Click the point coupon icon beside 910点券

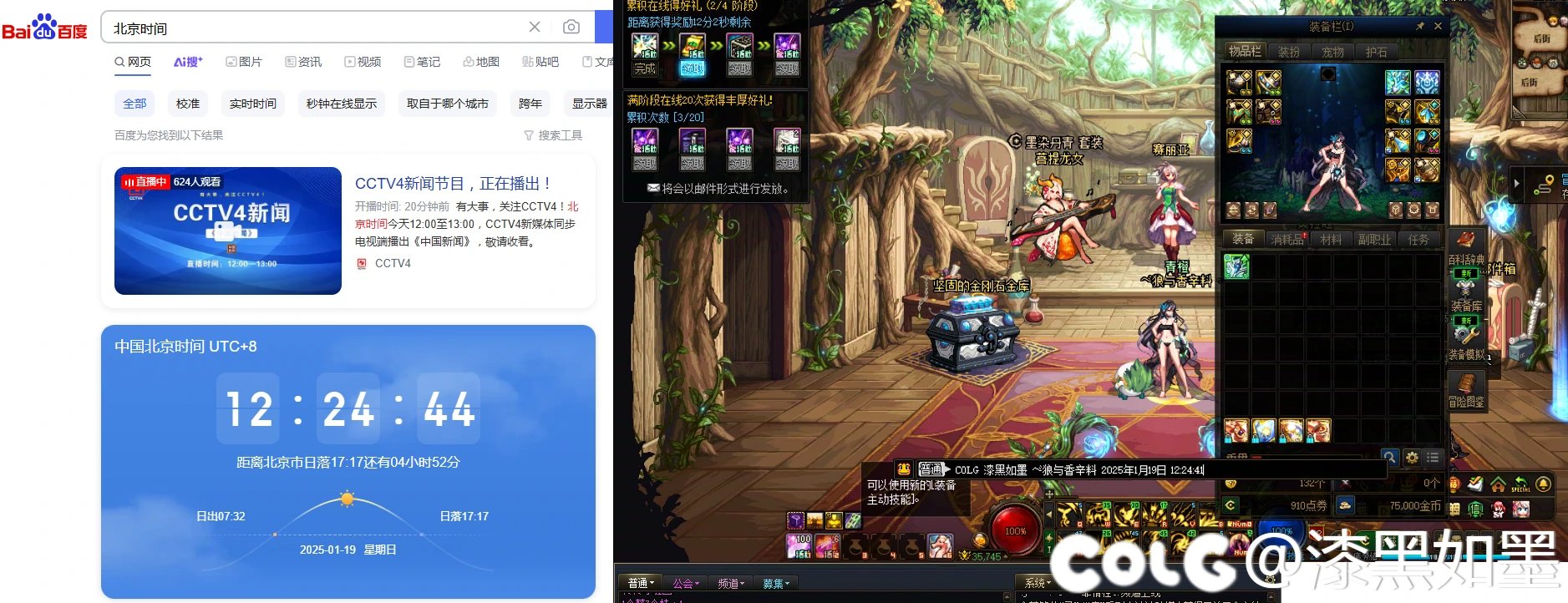(1231, 504)
